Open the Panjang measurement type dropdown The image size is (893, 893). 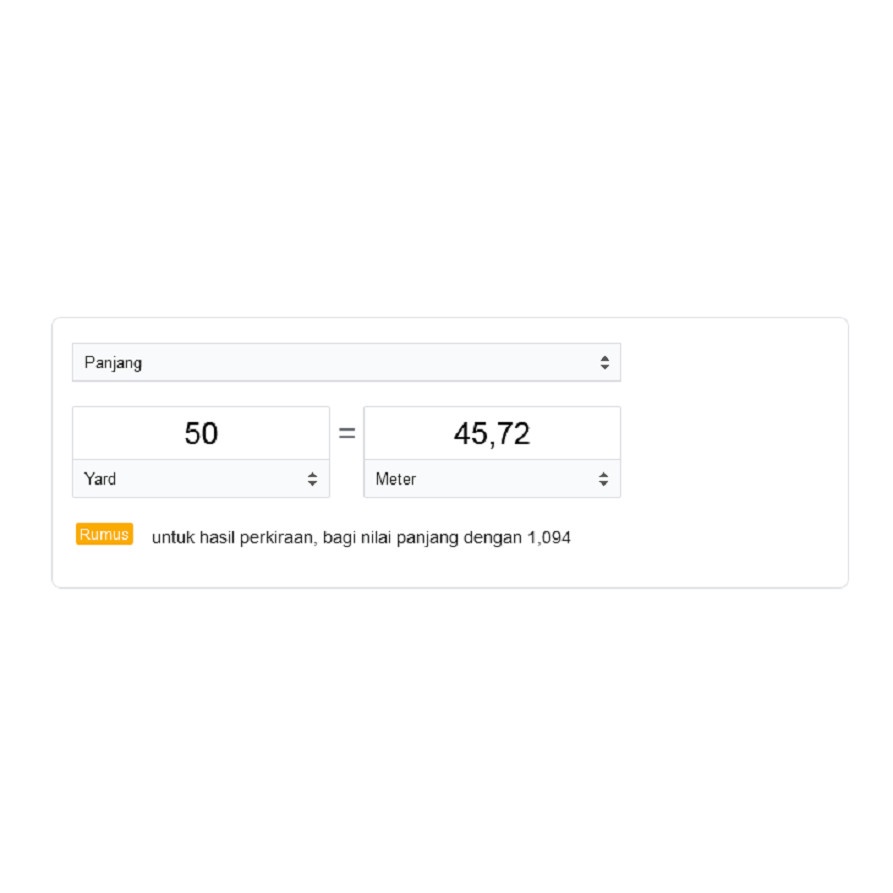tap(346, 363)
